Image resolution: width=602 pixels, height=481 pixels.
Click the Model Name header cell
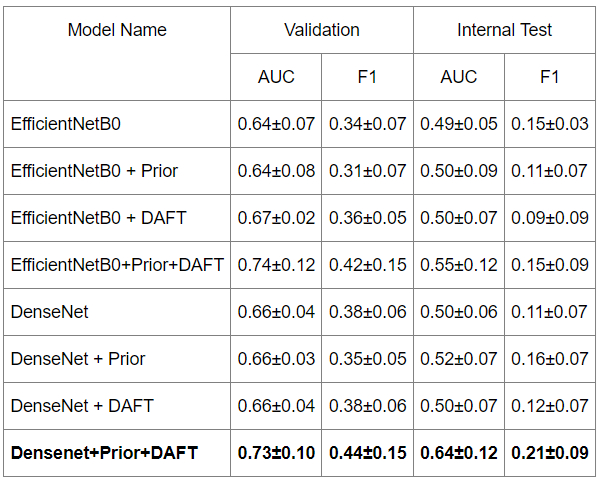point(117,30)
